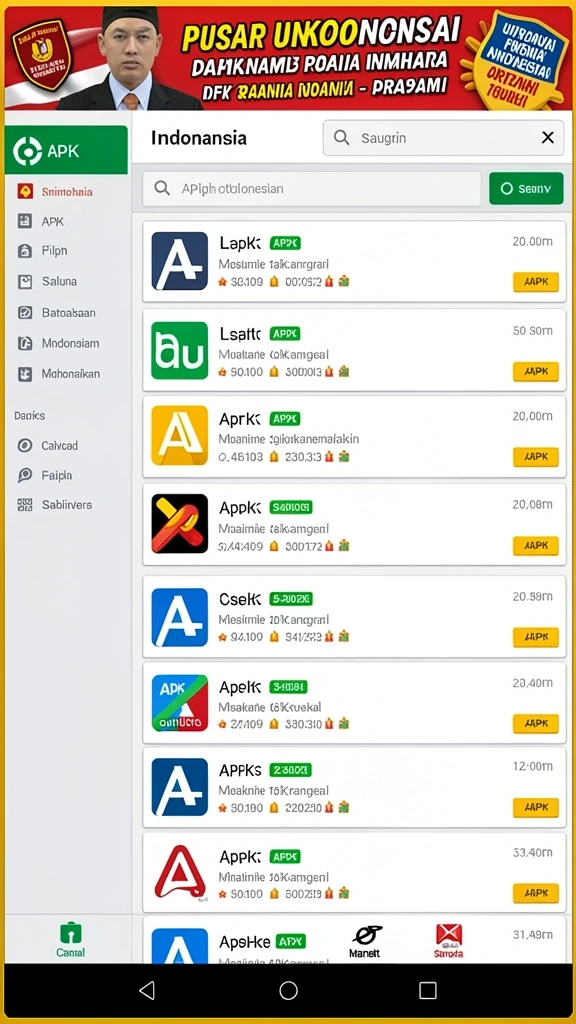The height and width of the screenshot is (1024, 576).
Task: Open the yellow AprK app icon
Action: (180, 436)
